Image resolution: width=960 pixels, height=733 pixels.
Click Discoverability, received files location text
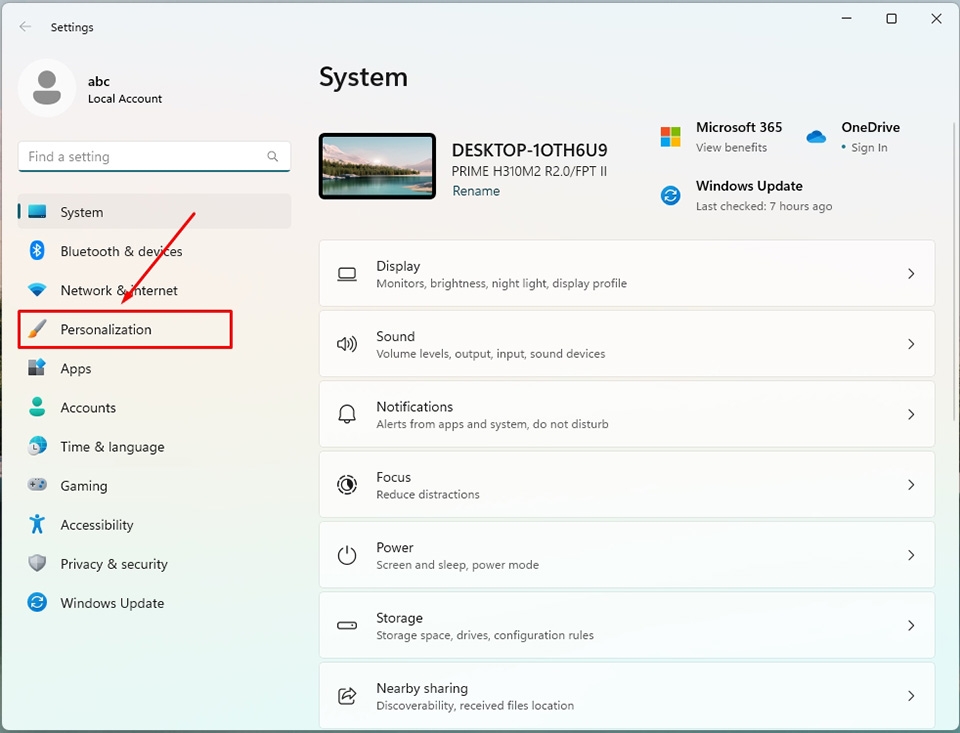[475, 706]
